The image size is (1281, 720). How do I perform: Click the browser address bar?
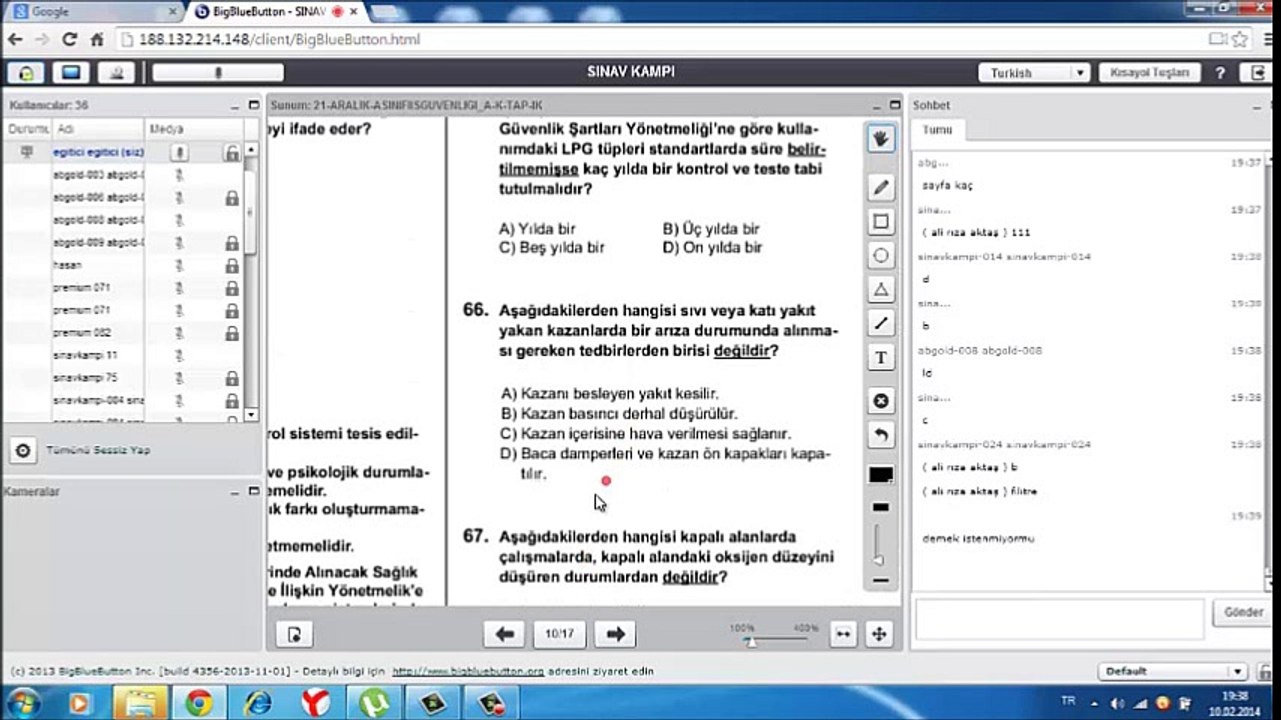[x=660, y=40]
